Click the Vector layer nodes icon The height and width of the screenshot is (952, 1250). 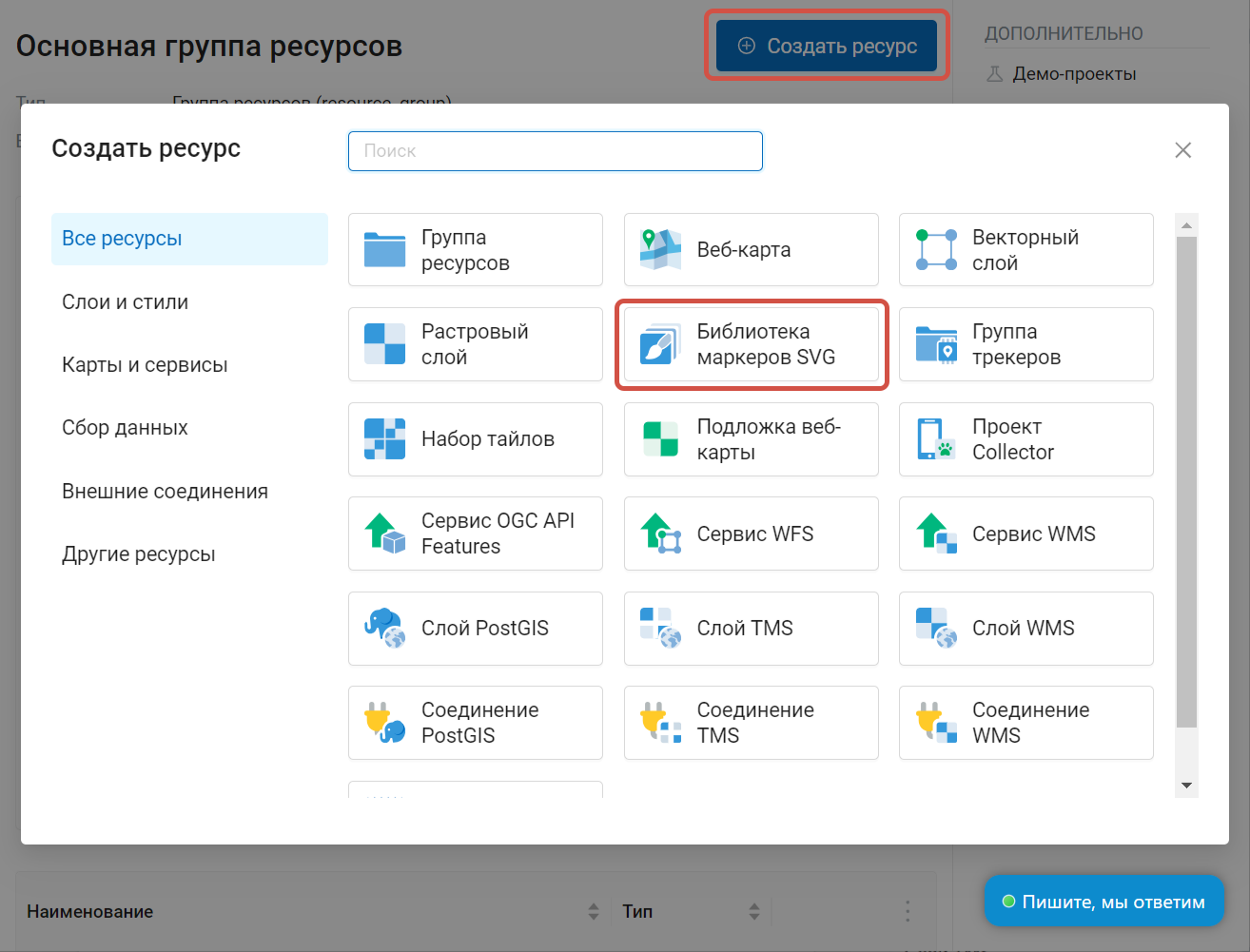(936, 250)
